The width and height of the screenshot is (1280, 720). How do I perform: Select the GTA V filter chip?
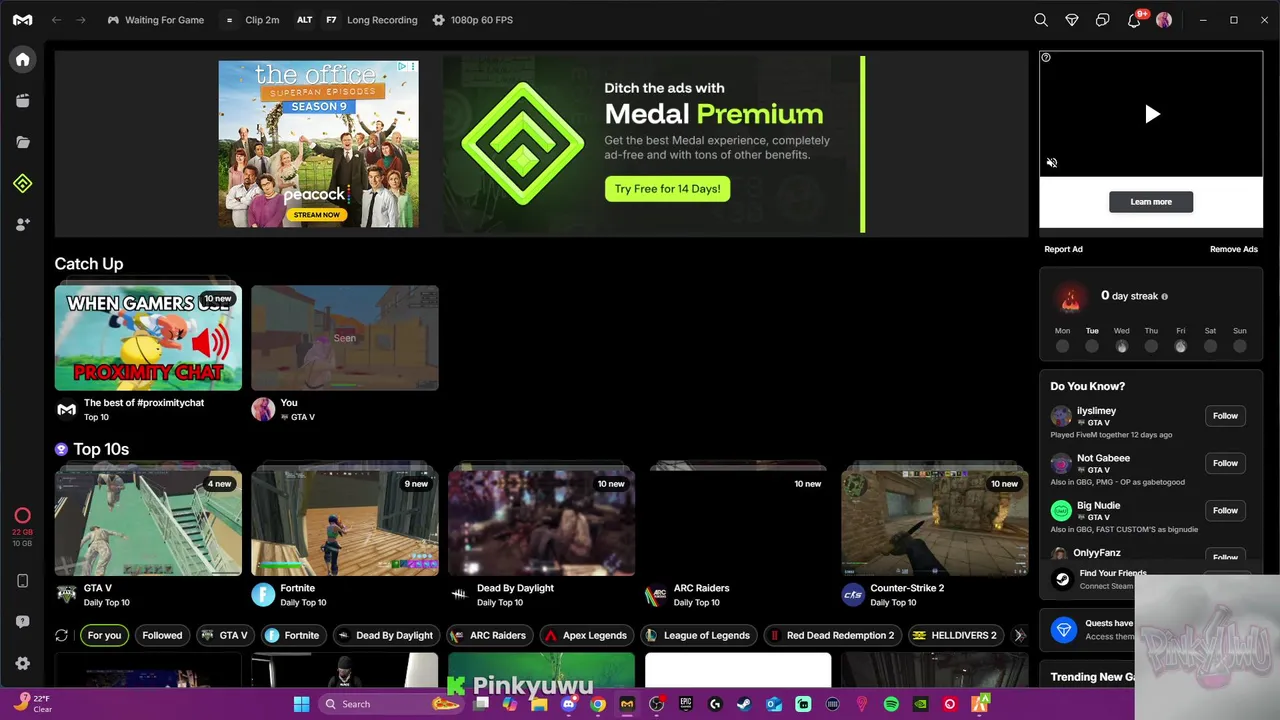(224, 635)
